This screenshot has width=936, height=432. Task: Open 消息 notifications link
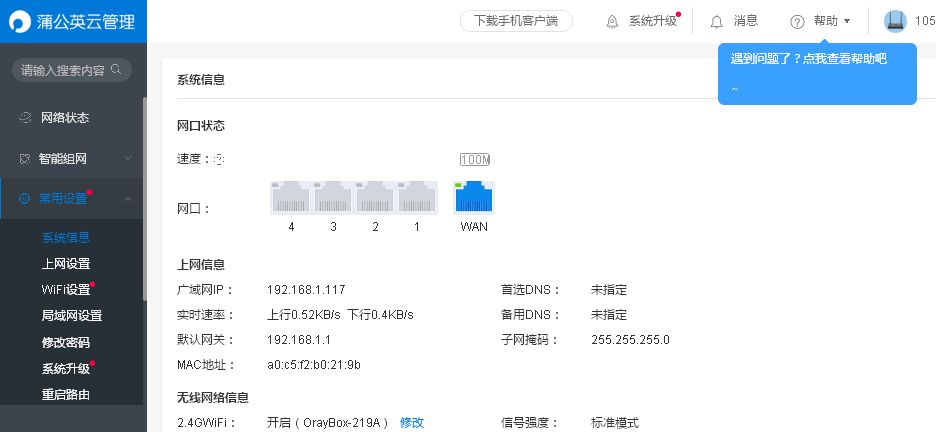[x=746, y=21]
